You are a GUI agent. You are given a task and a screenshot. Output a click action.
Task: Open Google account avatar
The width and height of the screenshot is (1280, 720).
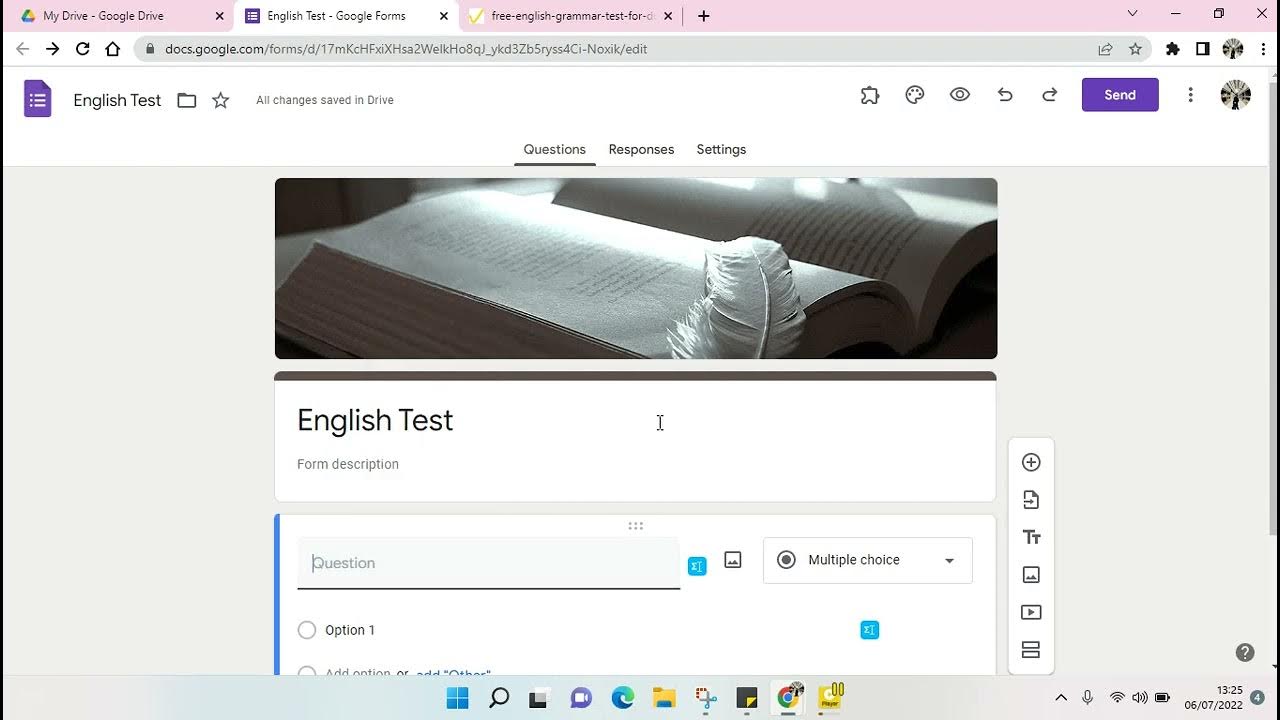(x=1236, y=95)
